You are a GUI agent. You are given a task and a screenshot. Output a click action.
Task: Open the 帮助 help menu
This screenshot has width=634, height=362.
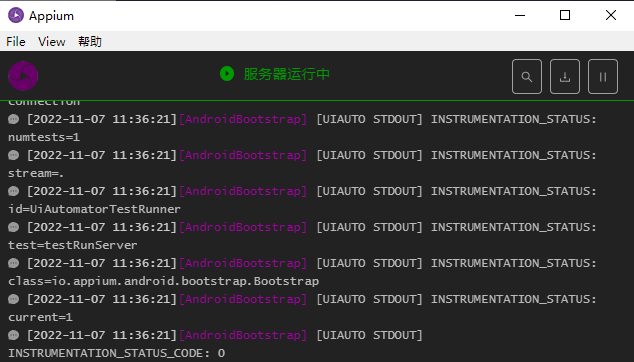[x=90, y=41]
